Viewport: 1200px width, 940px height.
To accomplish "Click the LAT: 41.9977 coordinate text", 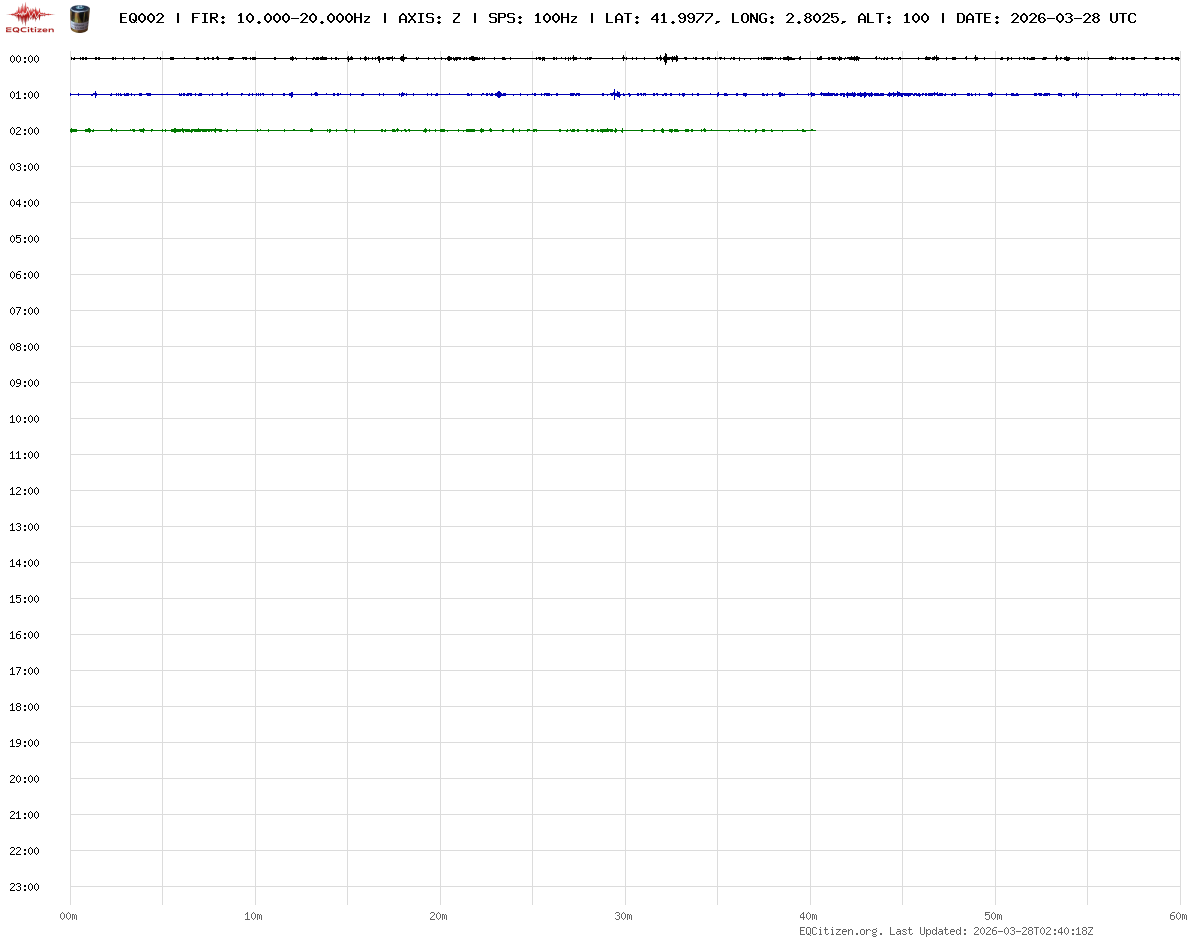I will pyautogui.click(x=660, y=18).
